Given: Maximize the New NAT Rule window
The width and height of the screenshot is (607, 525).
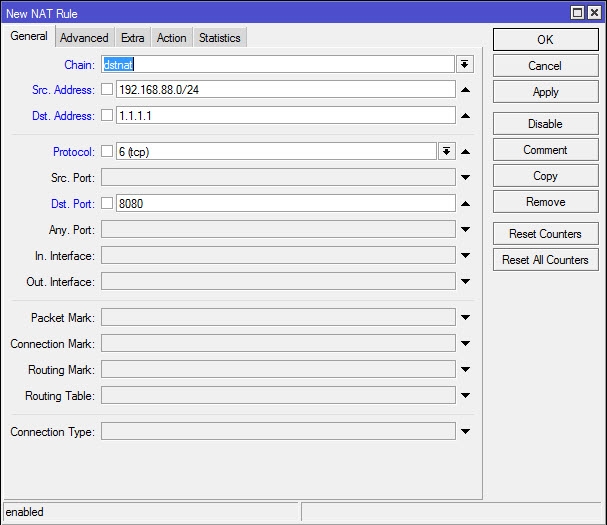Looking at the screenshot, I should click(578, 13).
